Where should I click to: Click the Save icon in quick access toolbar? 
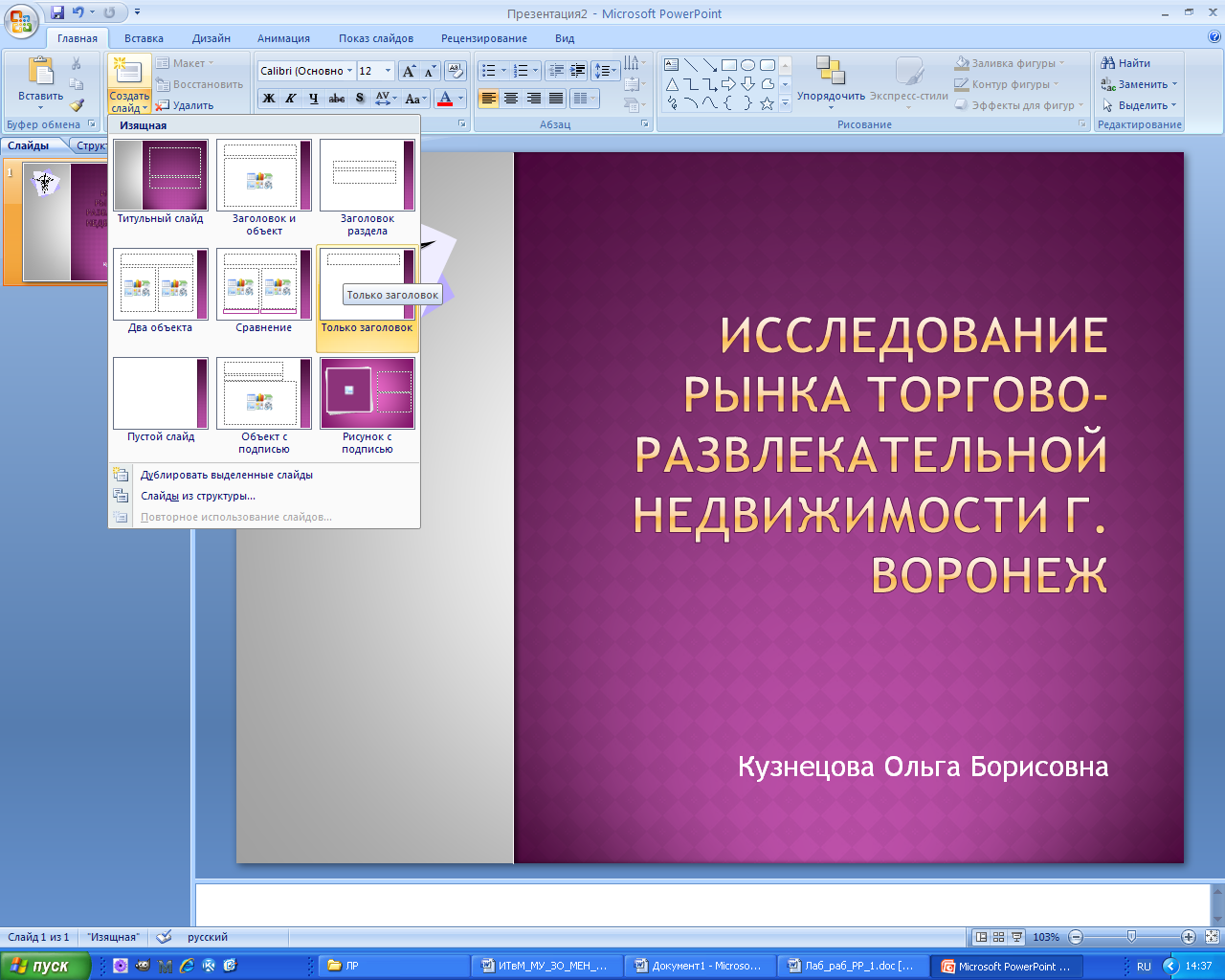click(x=58, y=12)
